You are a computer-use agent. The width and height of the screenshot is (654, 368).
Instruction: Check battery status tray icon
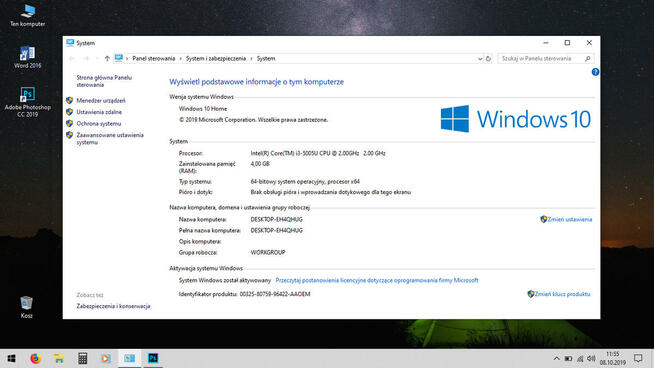[568, 358]
